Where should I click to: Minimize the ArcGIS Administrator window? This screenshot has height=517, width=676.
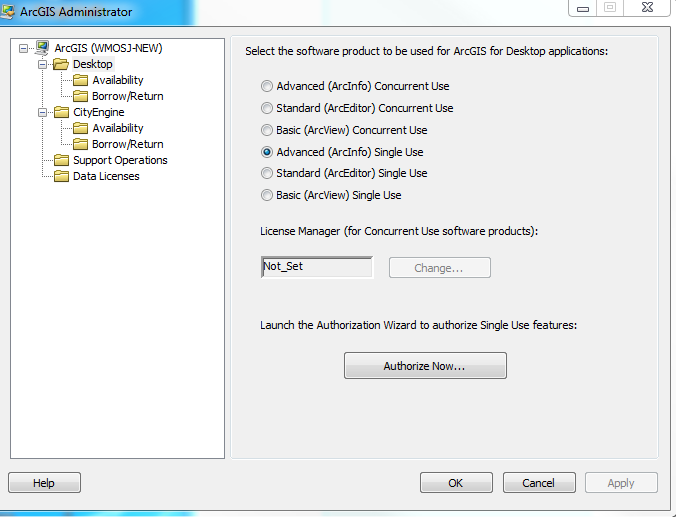(583, 8)
